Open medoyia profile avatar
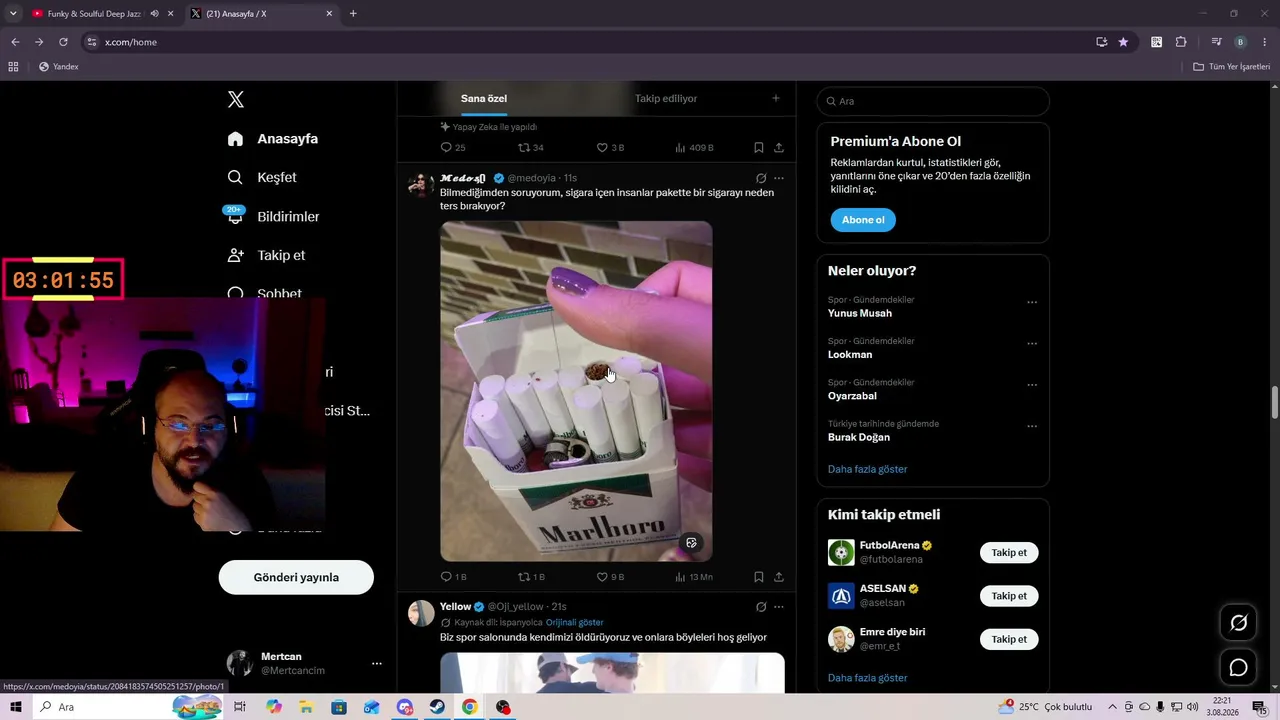The width and height of the screenshot is (1280, 720). (x=421, y=184)
